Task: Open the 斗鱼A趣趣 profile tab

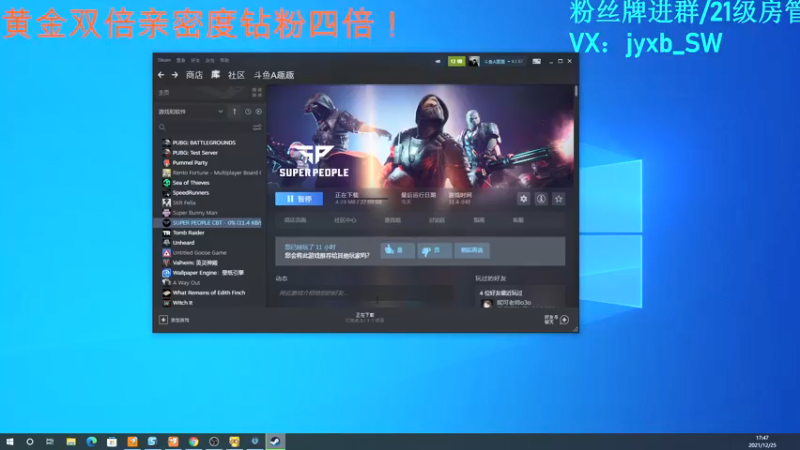Action: (274, 75)
